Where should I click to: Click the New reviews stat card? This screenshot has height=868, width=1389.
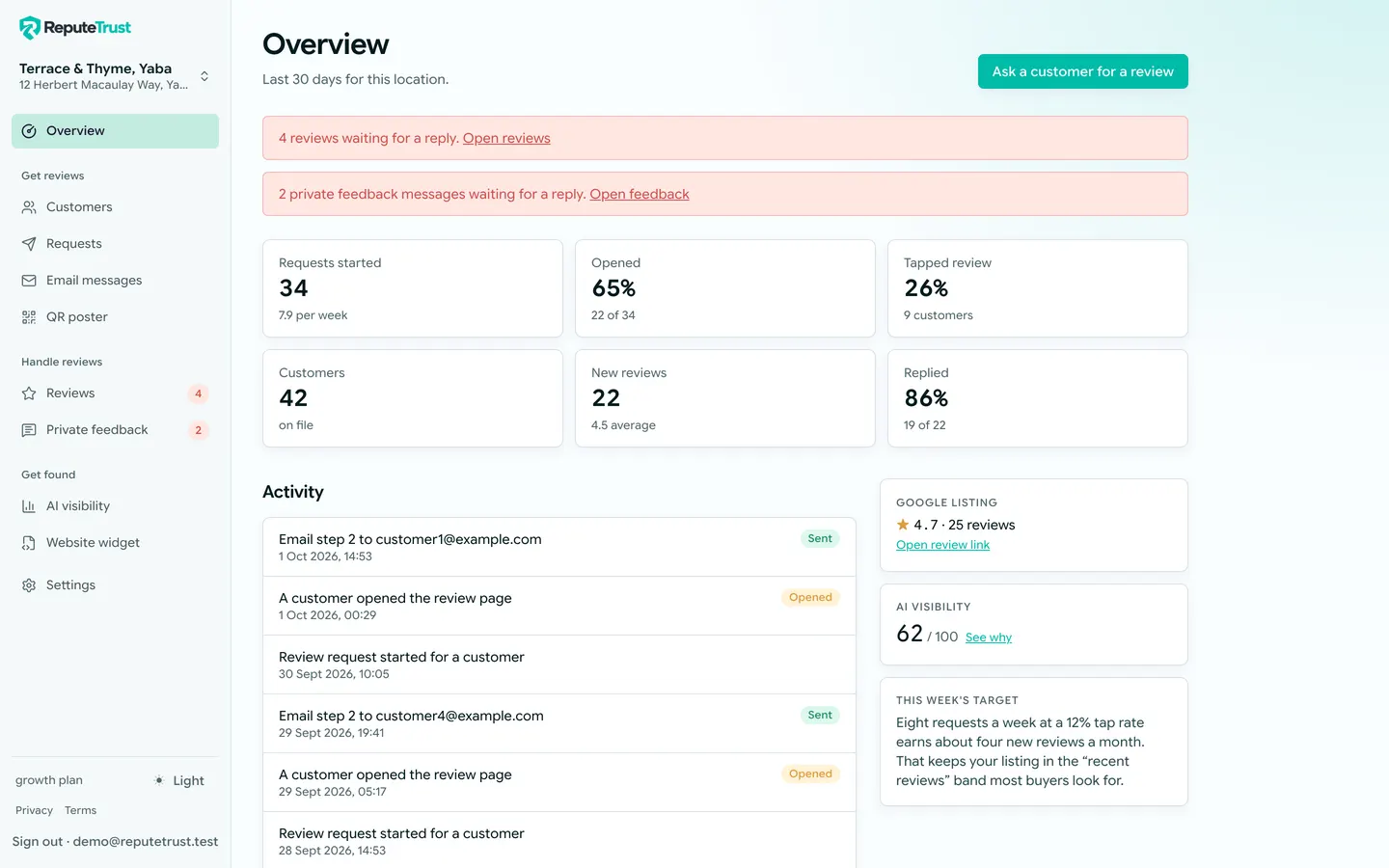pos(725,398)
